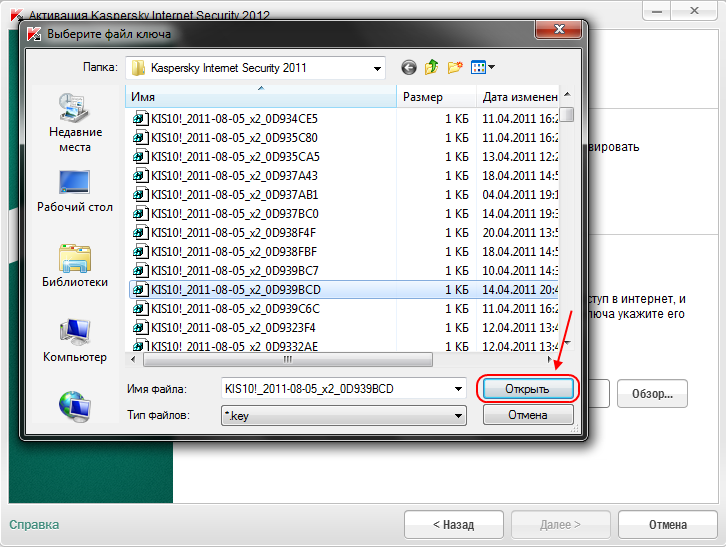This screenshot has height=547, width=726.
Task: Click the Back navigation arrow icon
Action: tap(409, 68)
